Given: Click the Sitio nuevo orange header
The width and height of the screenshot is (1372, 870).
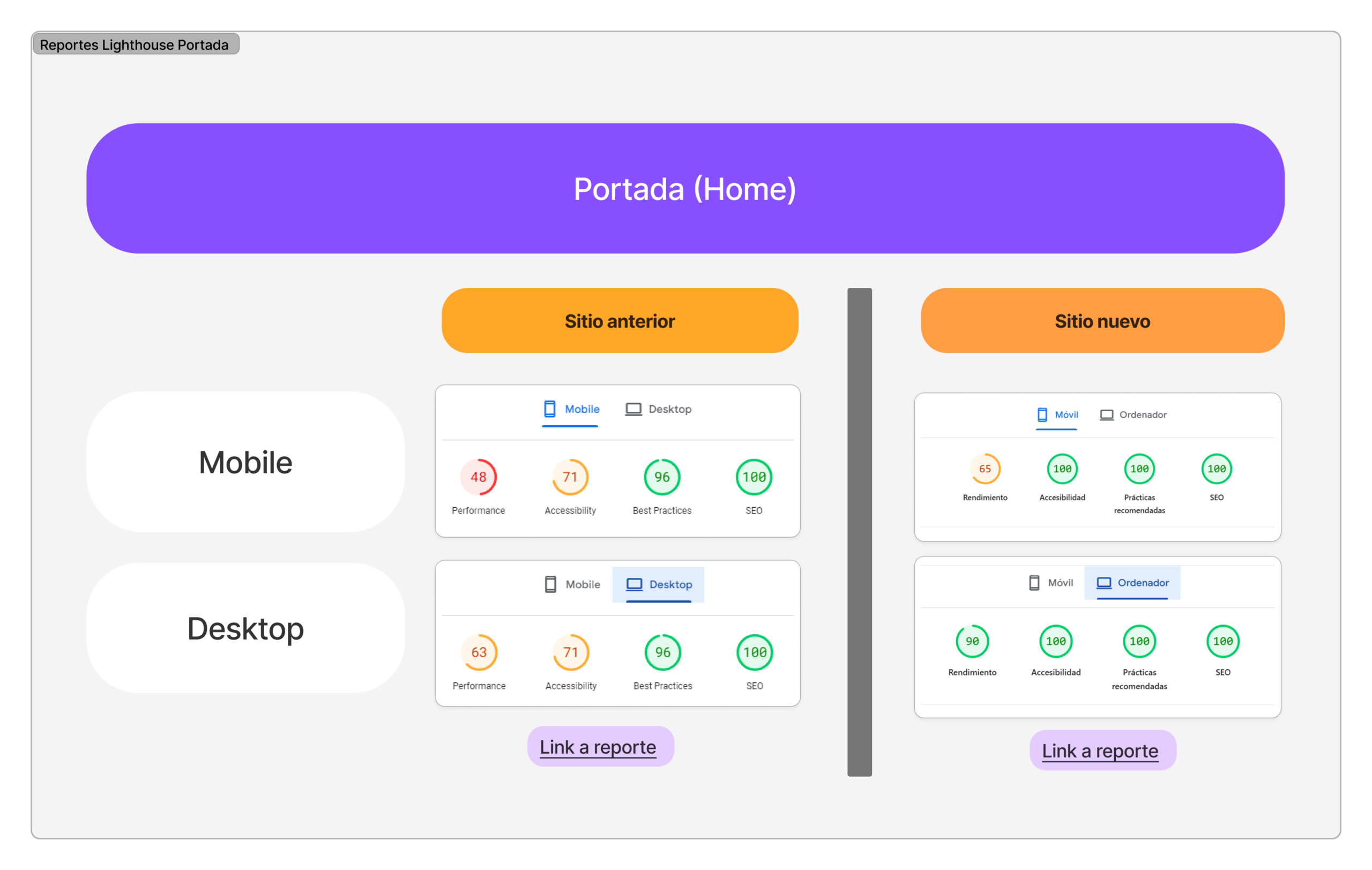Looking at the screenshot, I should point(1102,321).
